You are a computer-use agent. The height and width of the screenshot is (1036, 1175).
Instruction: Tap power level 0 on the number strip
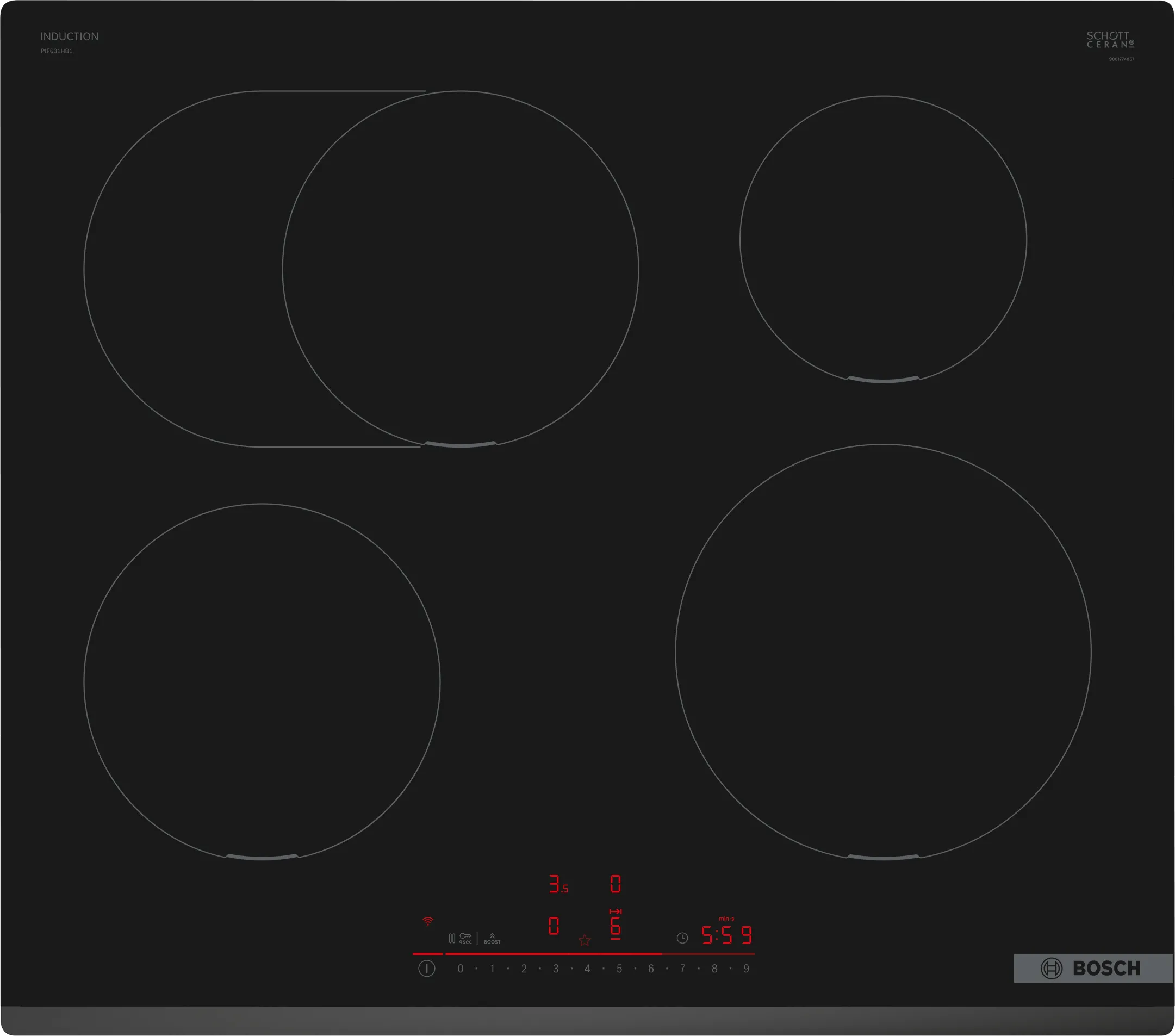[460, 968]
